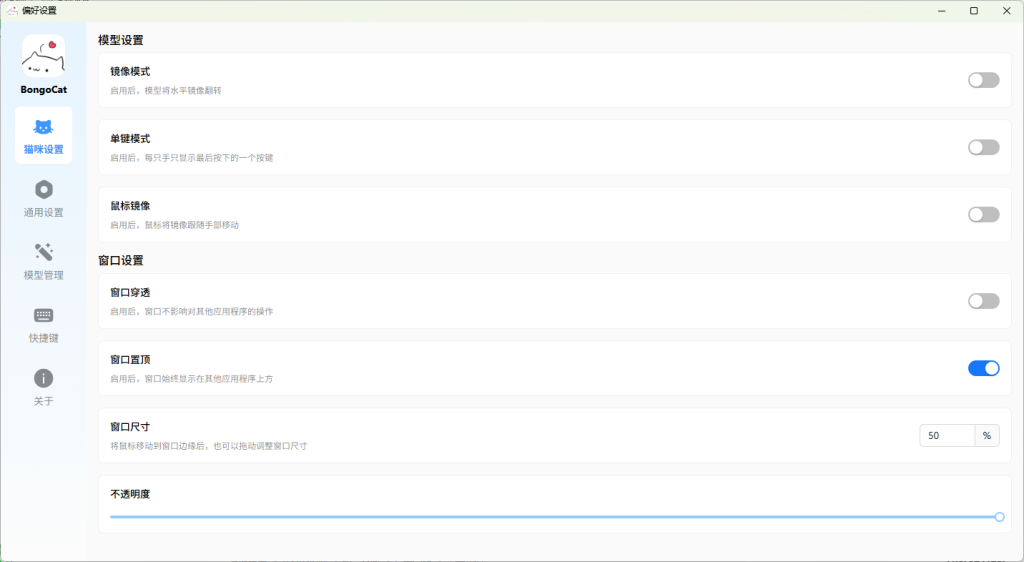Click the 窗口尺寸 input showing 50
1024x562 pixels.
[x=946, y=436]
